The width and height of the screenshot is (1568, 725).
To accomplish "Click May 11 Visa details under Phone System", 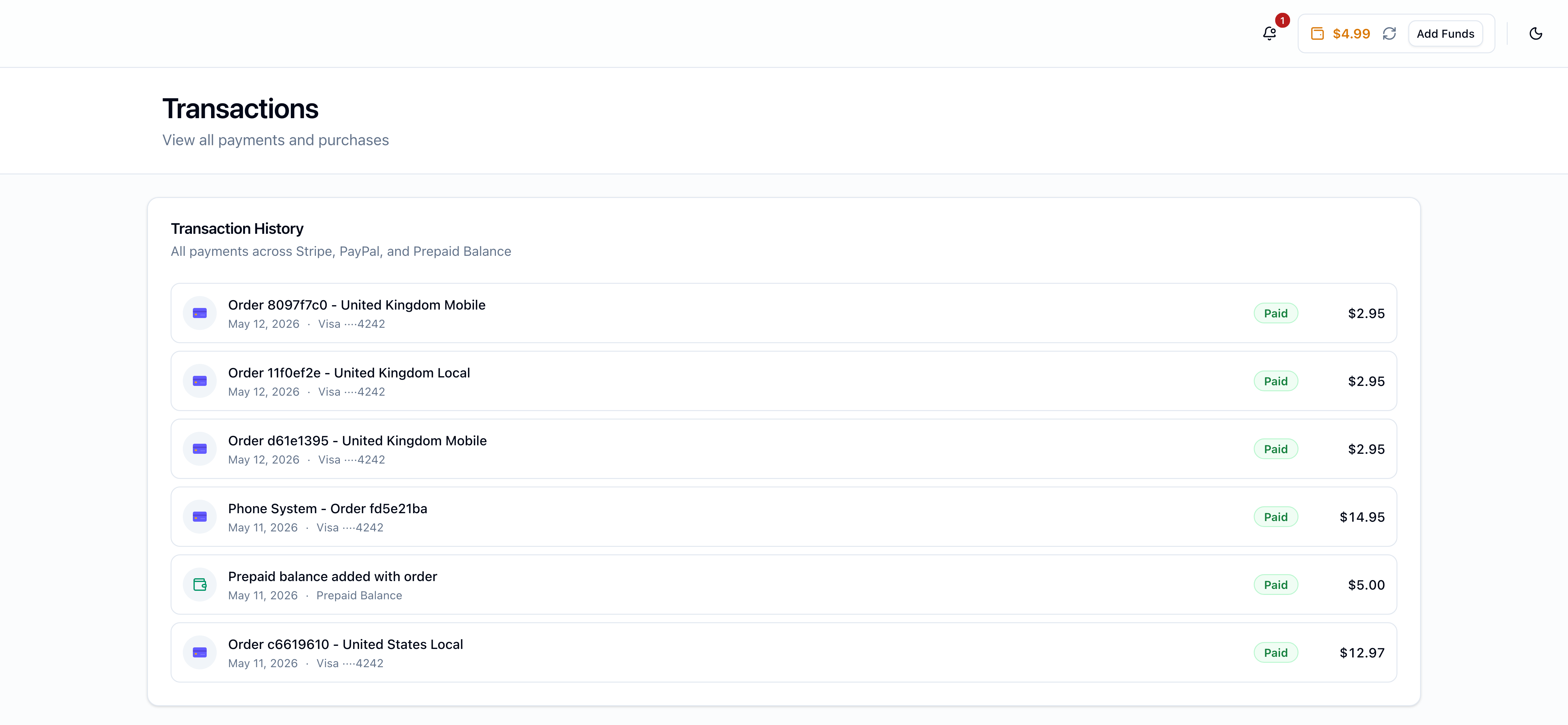I will tap(306, 528).
